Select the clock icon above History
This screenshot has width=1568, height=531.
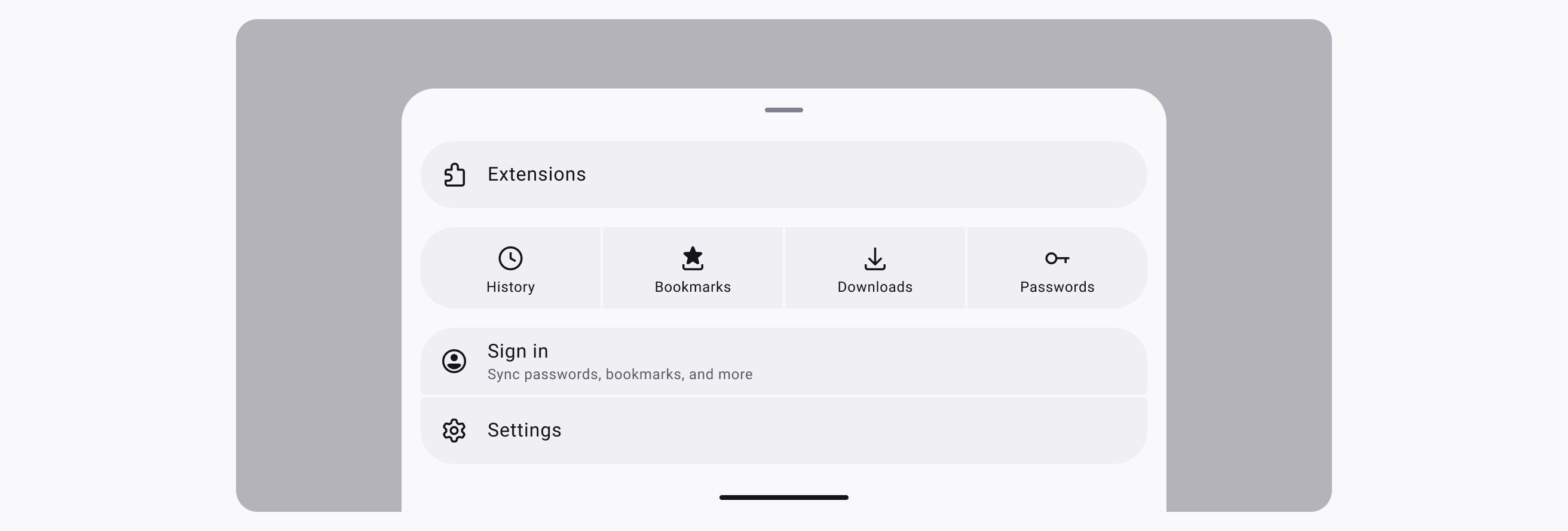click(511, 258)
